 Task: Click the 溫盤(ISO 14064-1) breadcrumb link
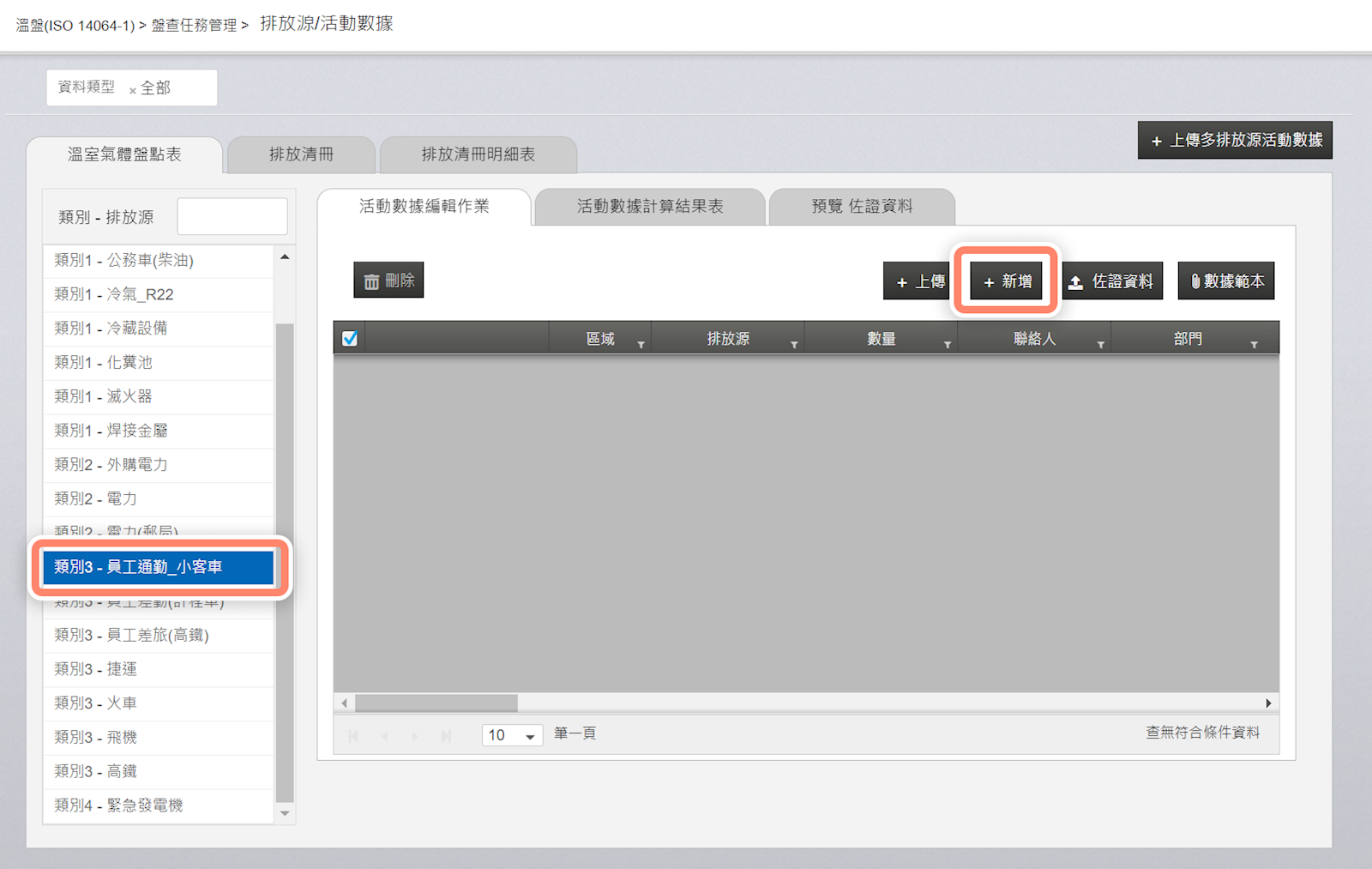[75, 26]
